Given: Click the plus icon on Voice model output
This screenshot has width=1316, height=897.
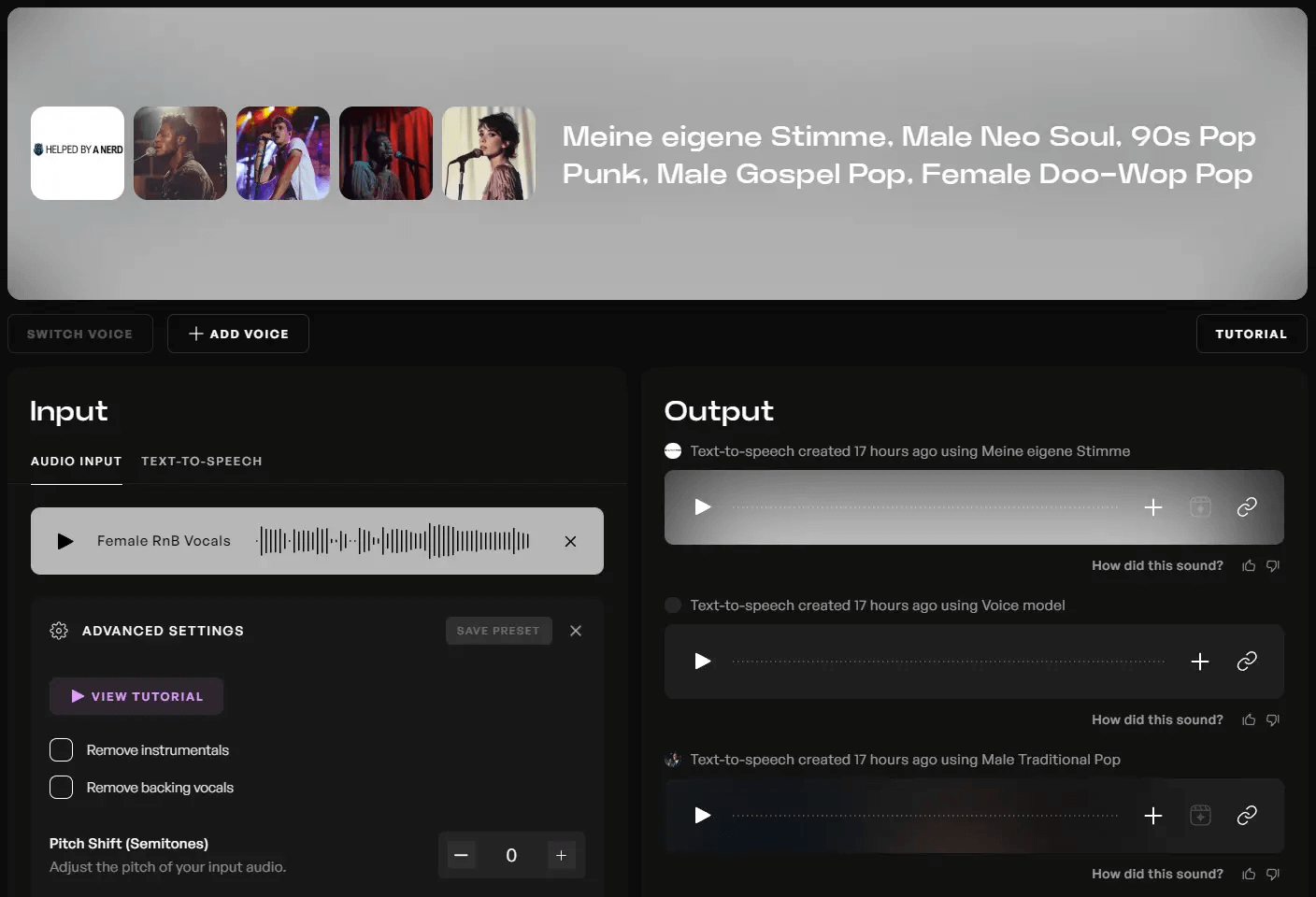Looking at the screenshot, I should (x=1199, y=662).
